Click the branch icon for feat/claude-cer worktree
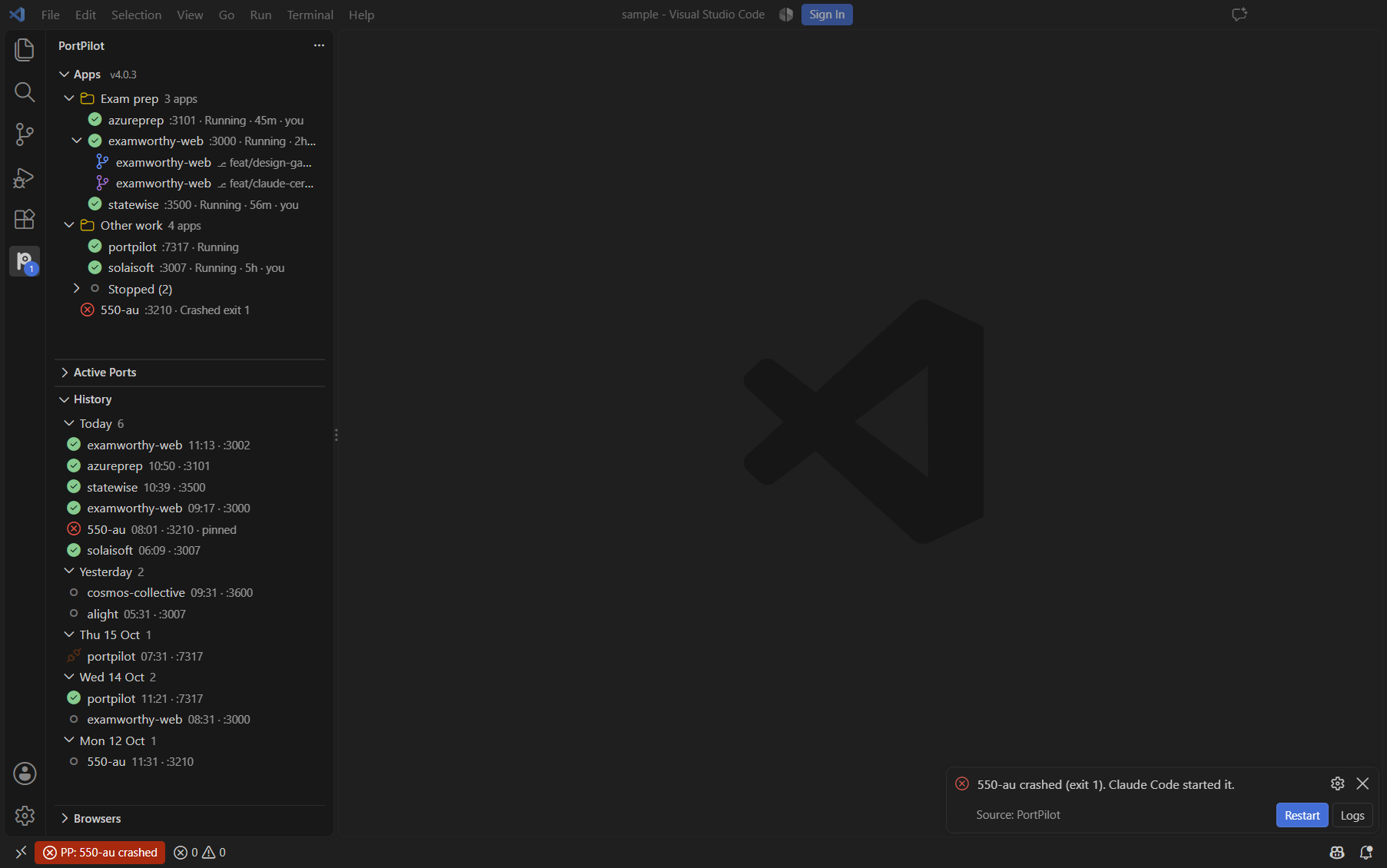1387x868 pixels. tap(102, 183)
